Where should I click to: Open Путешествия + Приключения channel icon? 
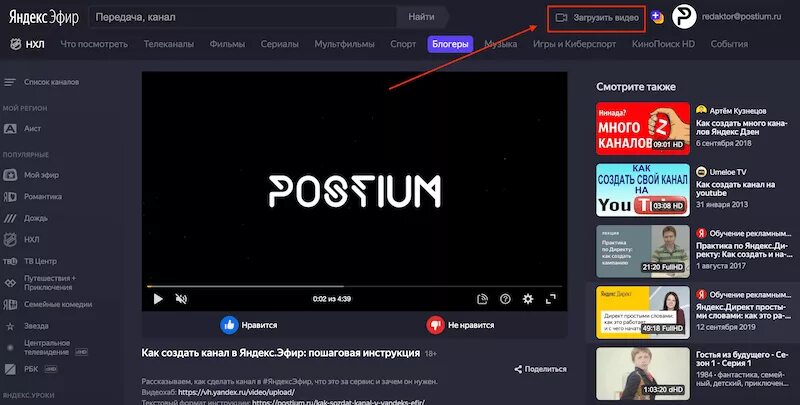click(x=10, y=283)
